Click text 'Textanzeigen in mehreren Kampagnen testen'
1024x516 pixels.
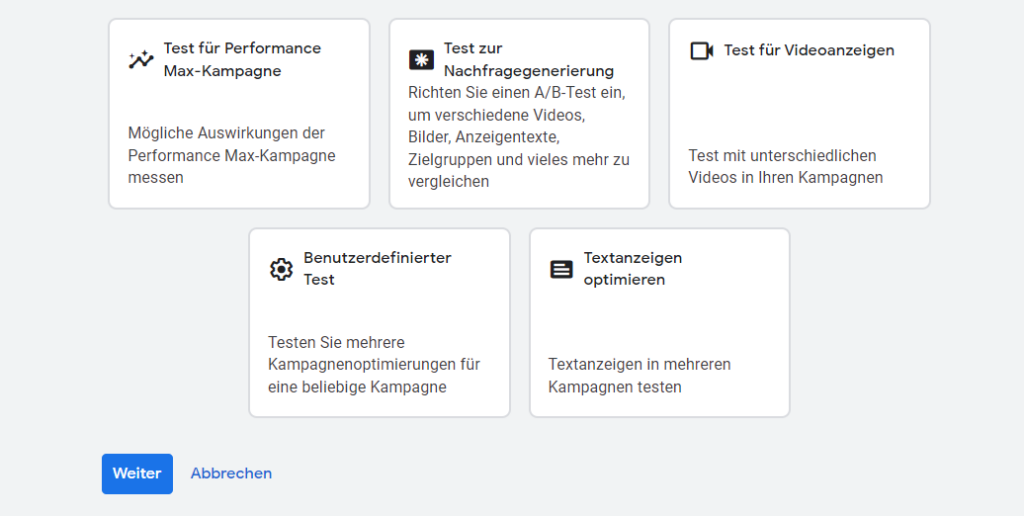point(639,376)
